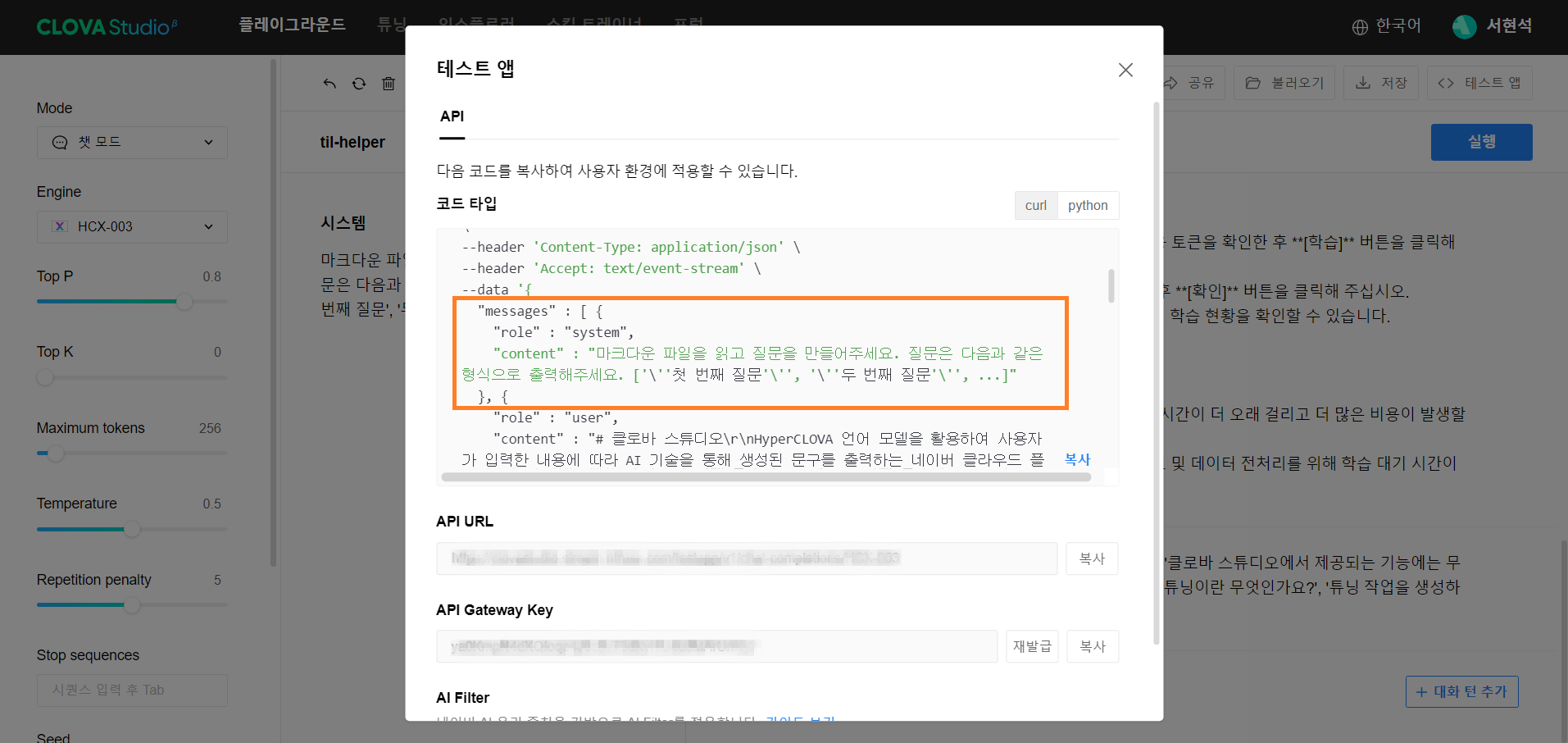Click the til-helper title text
The width and height of the screenshot is (1568, 743).
click(x=352, y=142)
